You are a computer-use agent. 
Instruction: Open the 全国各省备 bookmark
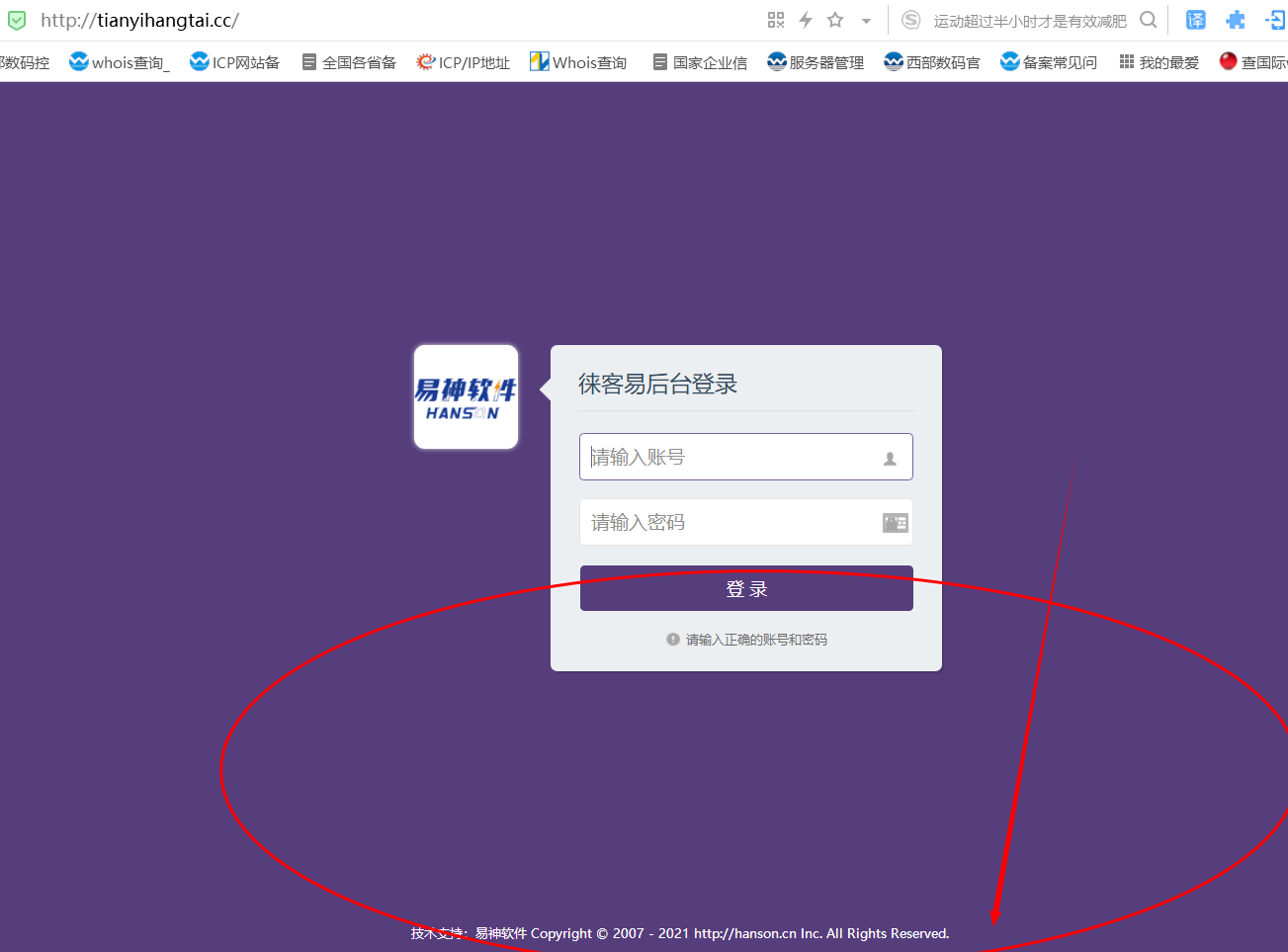tap(348, 61)
